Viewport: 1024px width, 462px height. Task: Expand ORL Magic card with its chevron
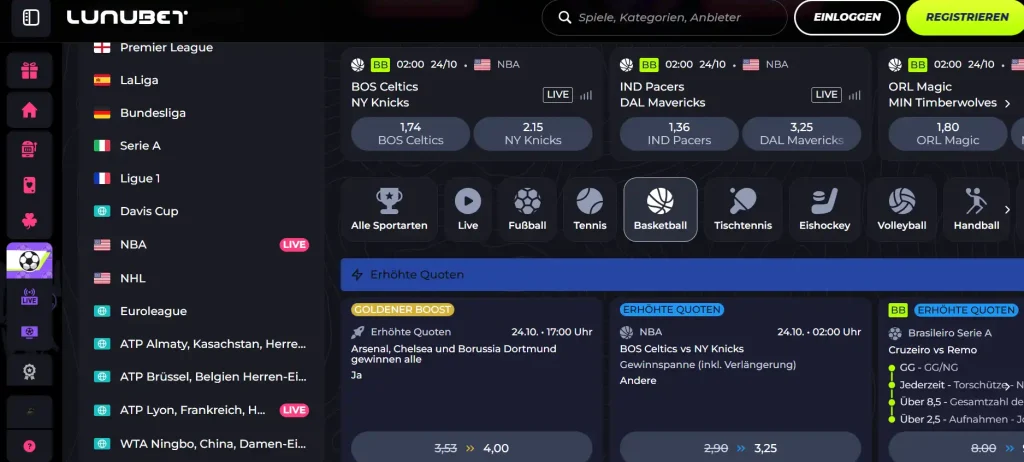click(x=1008, y=103)
